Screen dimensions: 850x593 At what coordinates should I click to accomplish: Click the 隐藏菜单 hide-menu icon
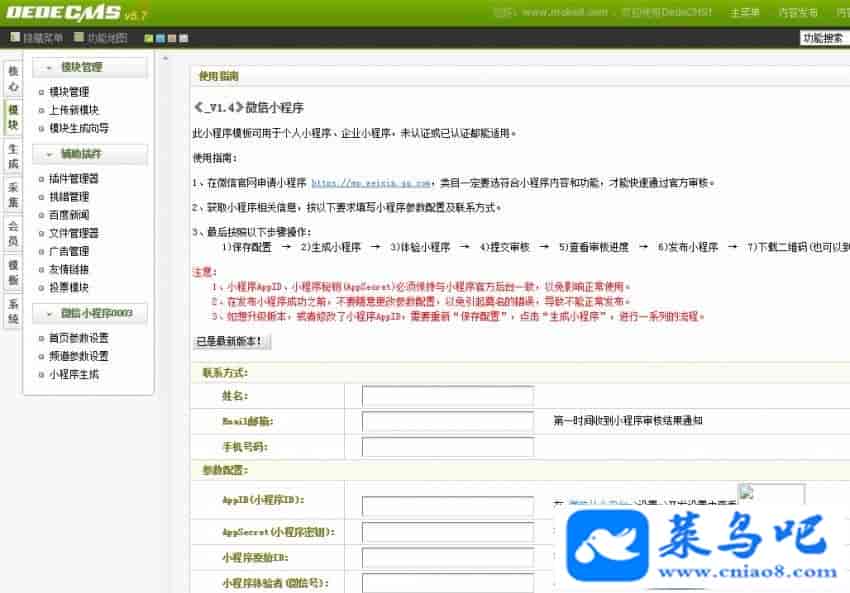(x=15, y=37)
